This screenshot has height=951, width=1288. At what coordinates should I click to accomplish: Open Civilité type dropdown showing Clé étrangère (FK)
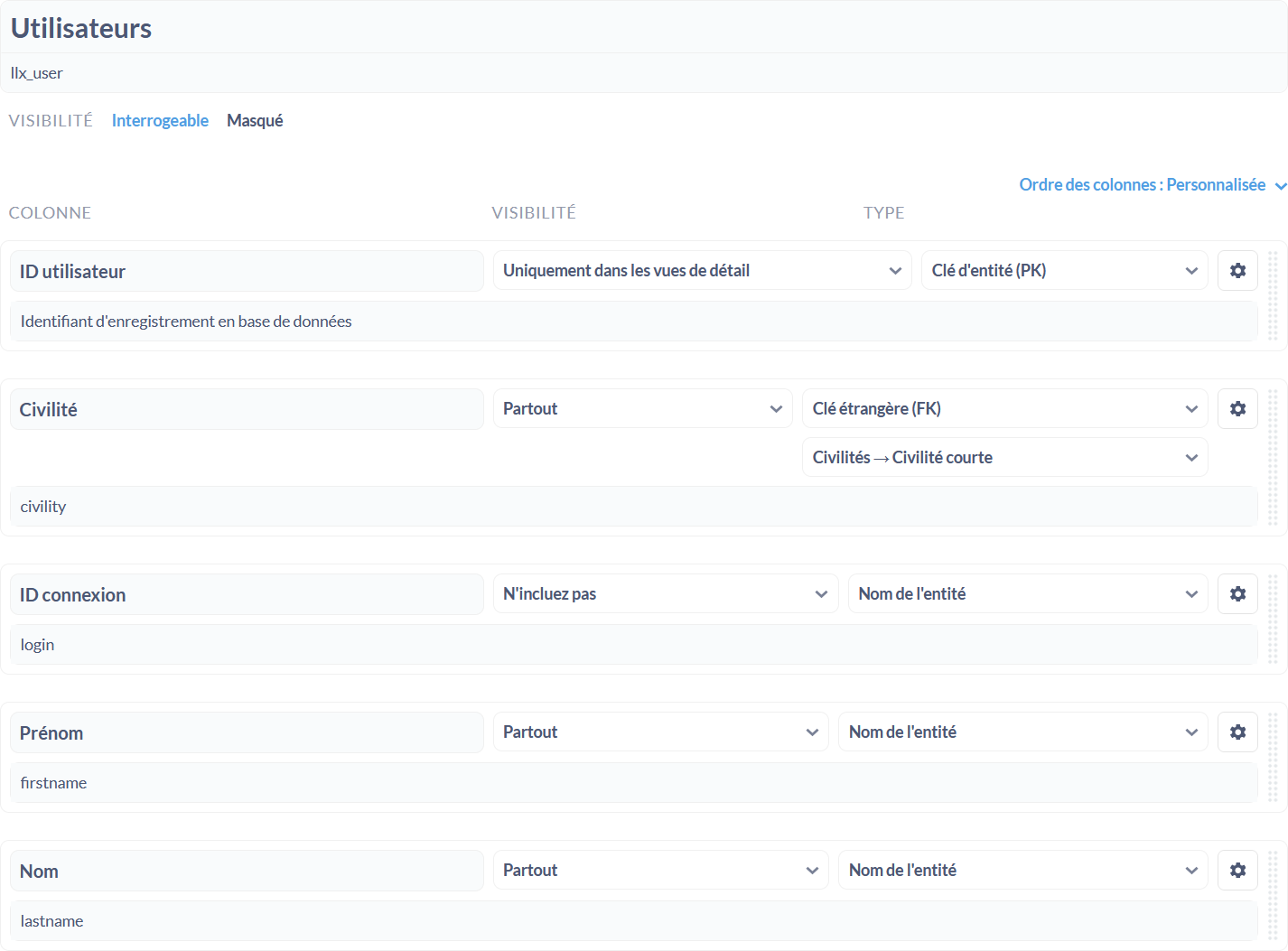click(1004, 409)
